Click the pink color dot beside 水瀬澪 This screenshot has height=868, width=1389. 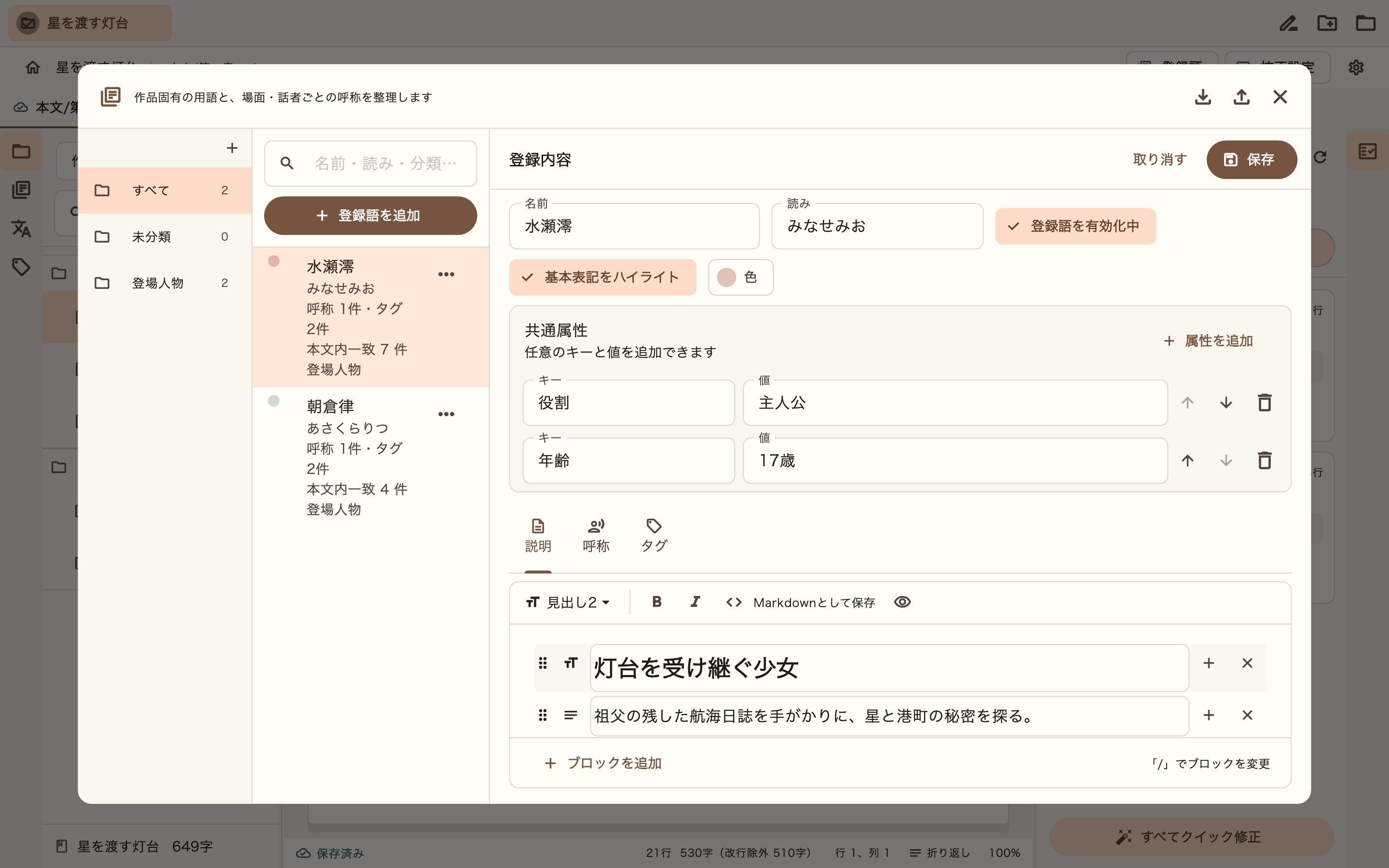pos(274,261)
